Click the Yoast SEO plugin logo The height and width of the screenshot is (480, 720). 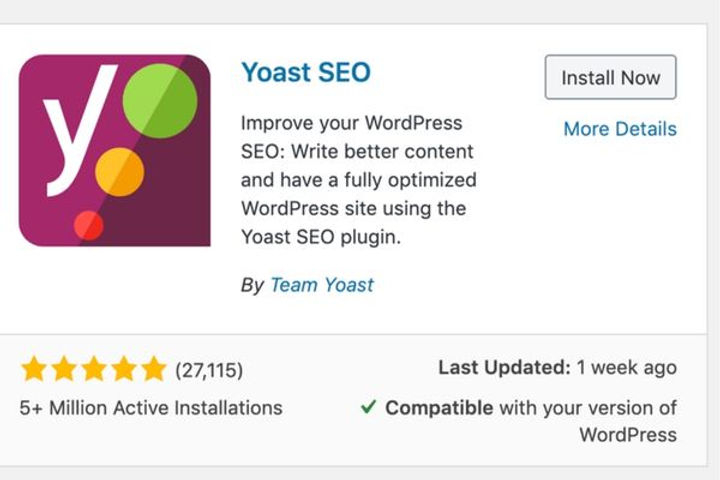pos(115,151)
